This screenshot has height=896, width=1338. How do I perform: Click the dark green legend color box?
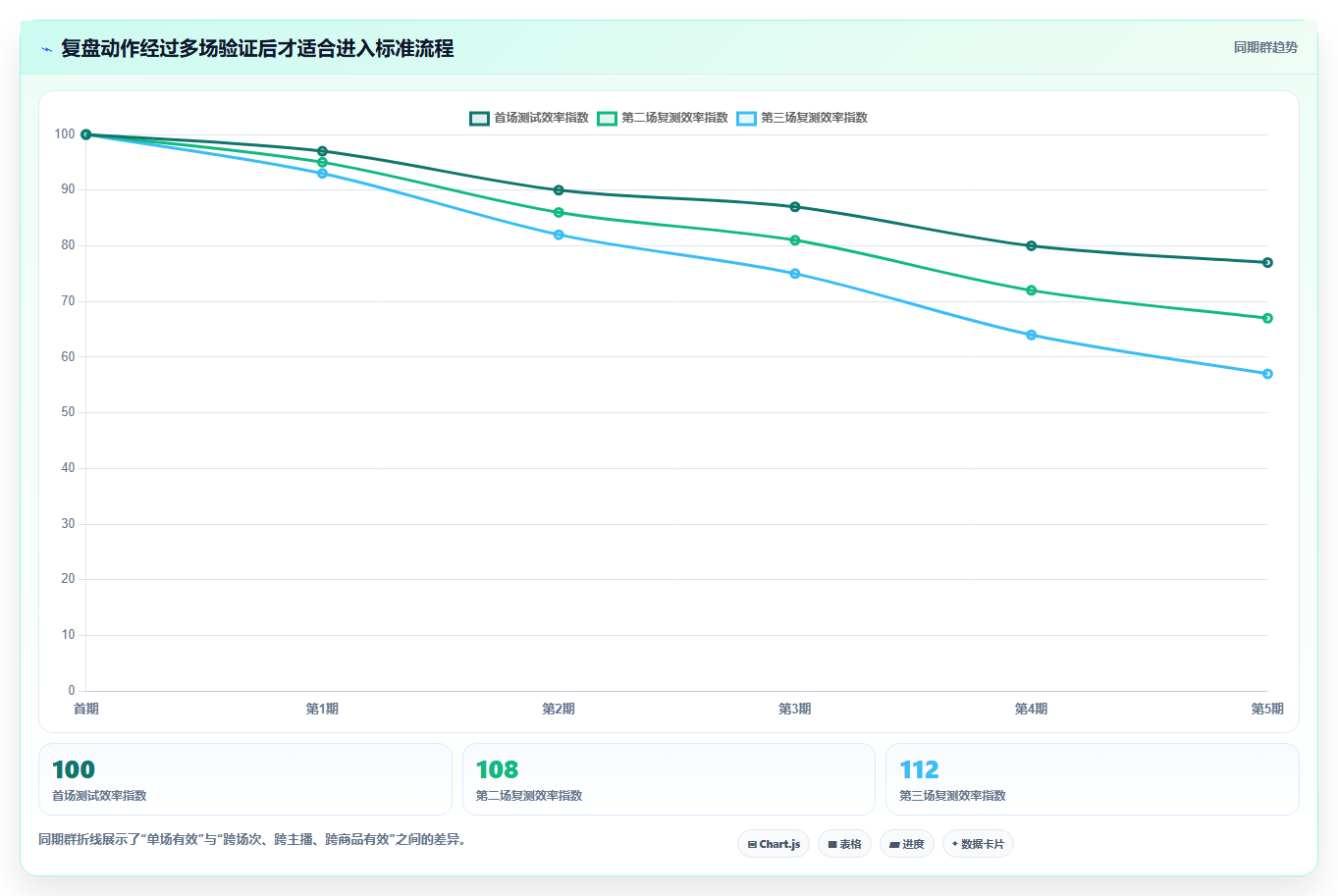(x=479, y=118)
